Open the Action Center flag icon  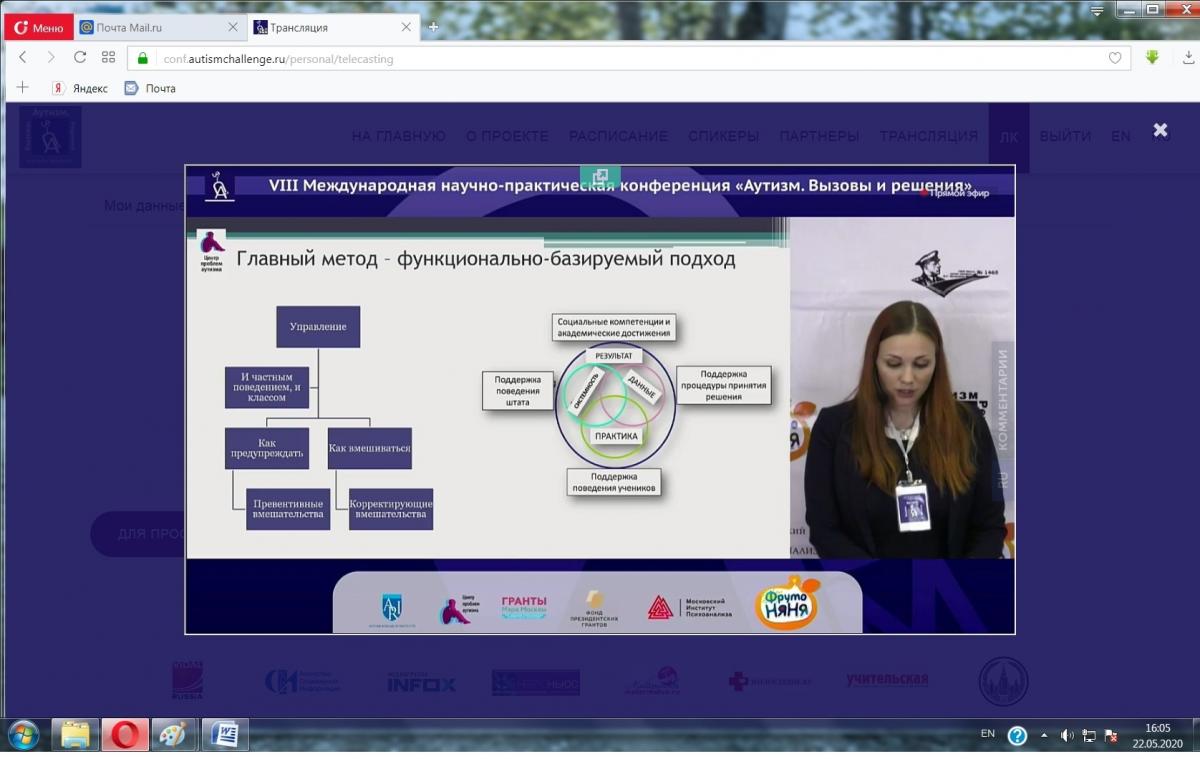coord(1111,736)
